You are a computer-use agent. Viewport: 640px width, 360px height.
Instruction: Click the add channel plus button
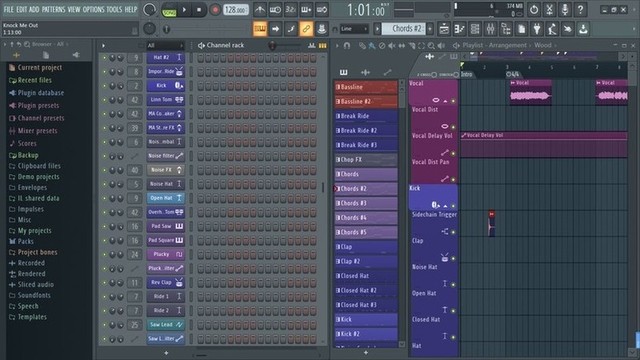point(166,353)
